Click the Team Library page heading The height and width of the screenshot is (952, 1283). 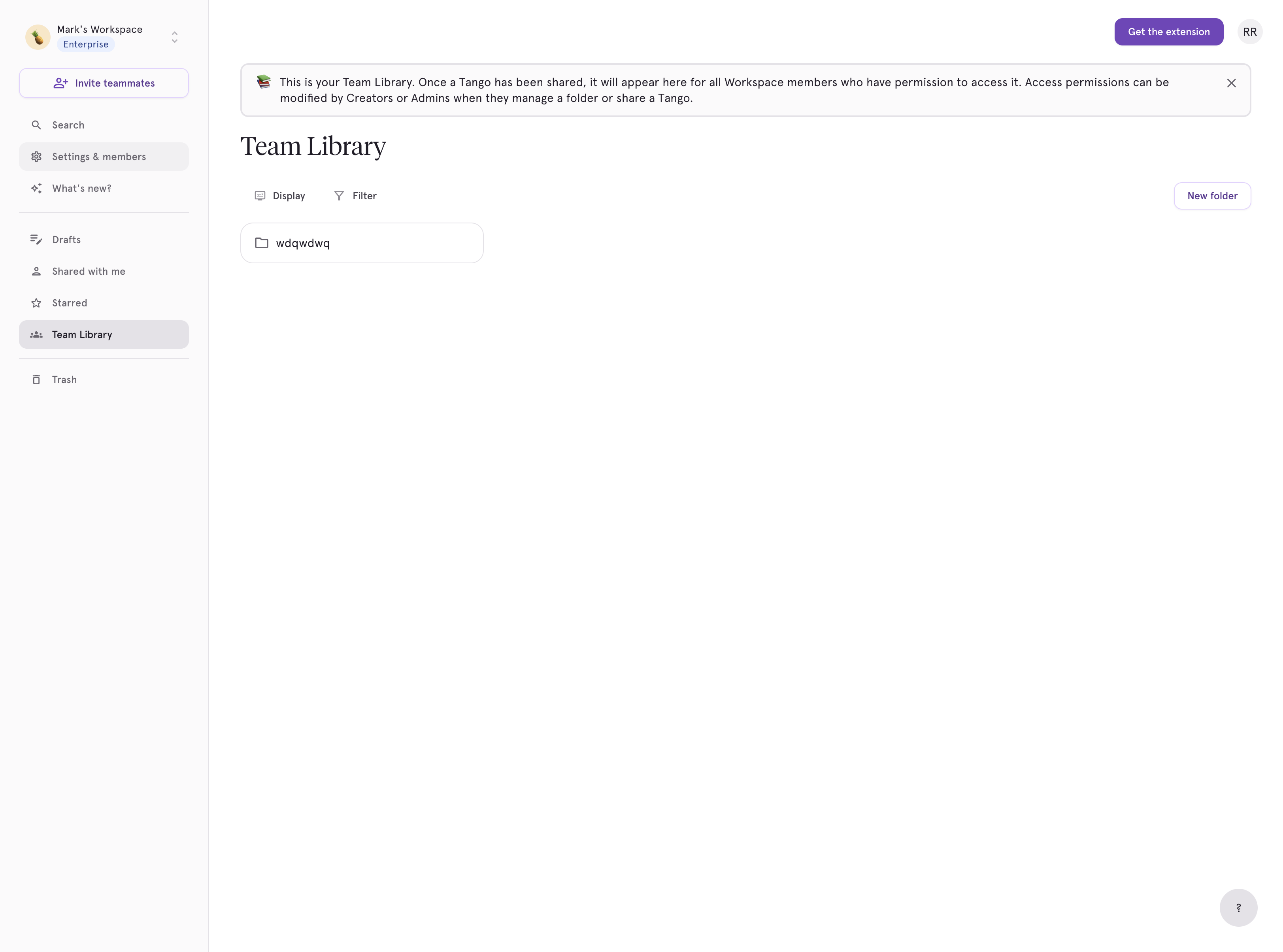[313, 146]
